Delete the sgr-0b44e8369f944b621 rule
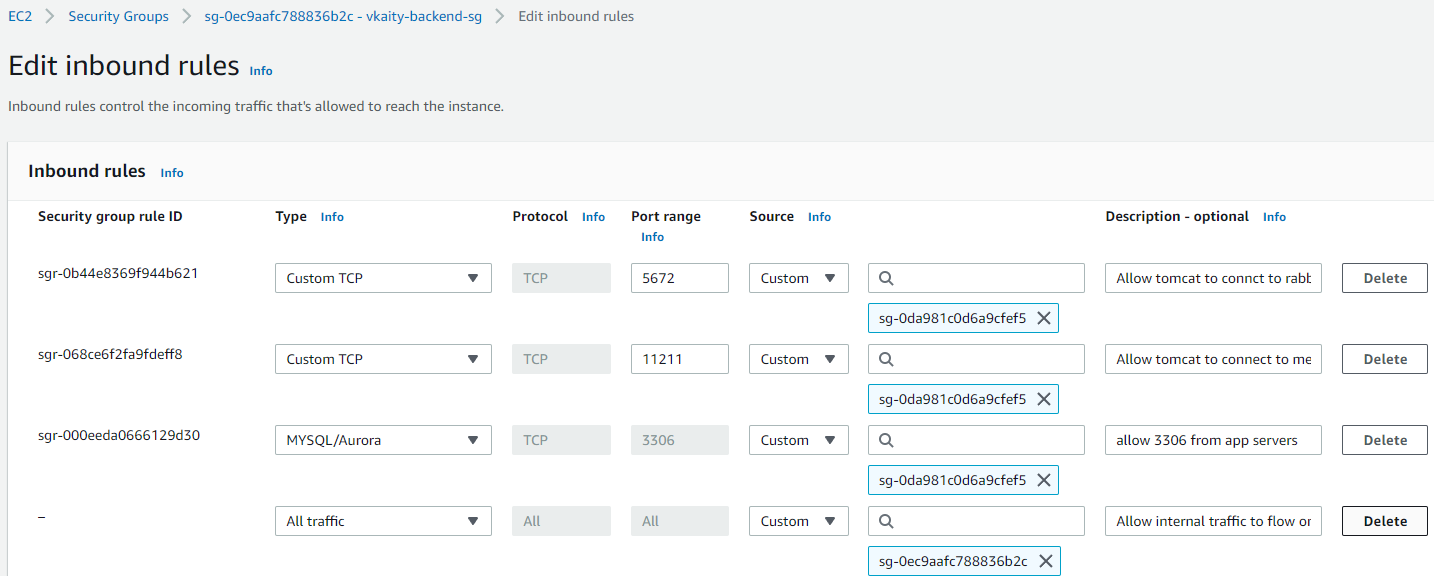This screenshot has height=576, width=1434. coord(1385,278)
